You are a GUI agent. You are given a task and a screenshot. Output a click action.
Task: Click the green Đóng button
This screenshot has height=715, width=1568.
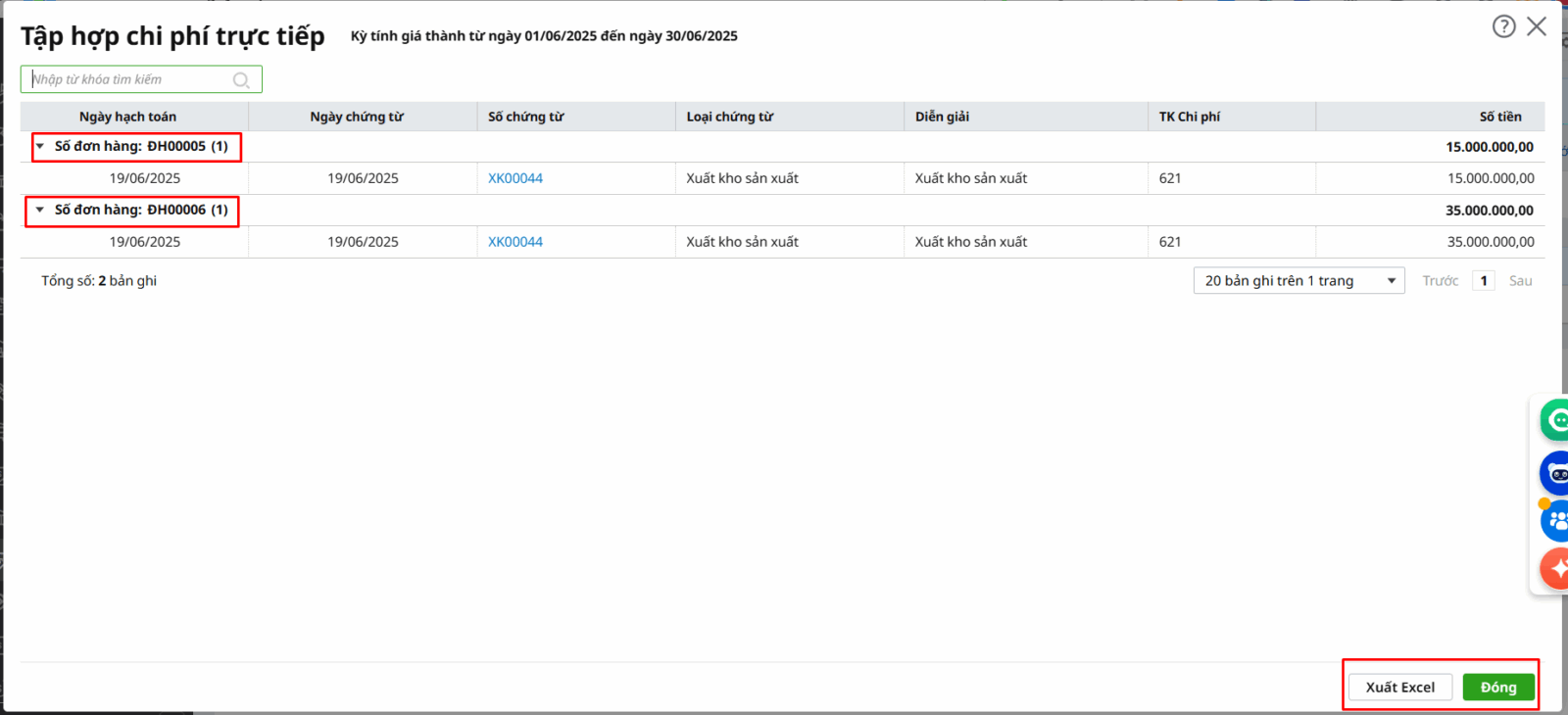click(x=1497, y=688)
